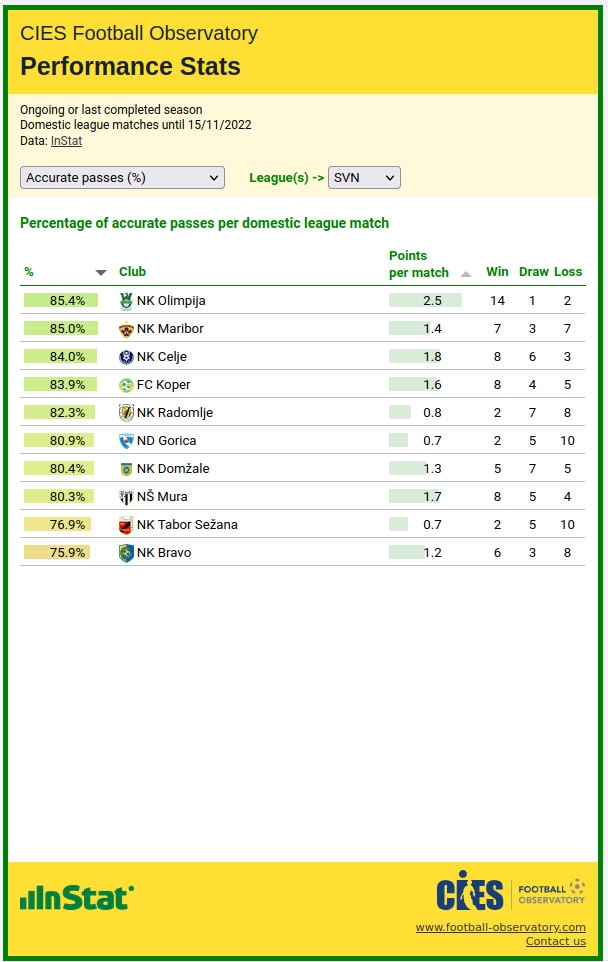The image size is (608, 962).
Task: Open the Accurate passes (%) dropdown
Action: coord(123,178)
